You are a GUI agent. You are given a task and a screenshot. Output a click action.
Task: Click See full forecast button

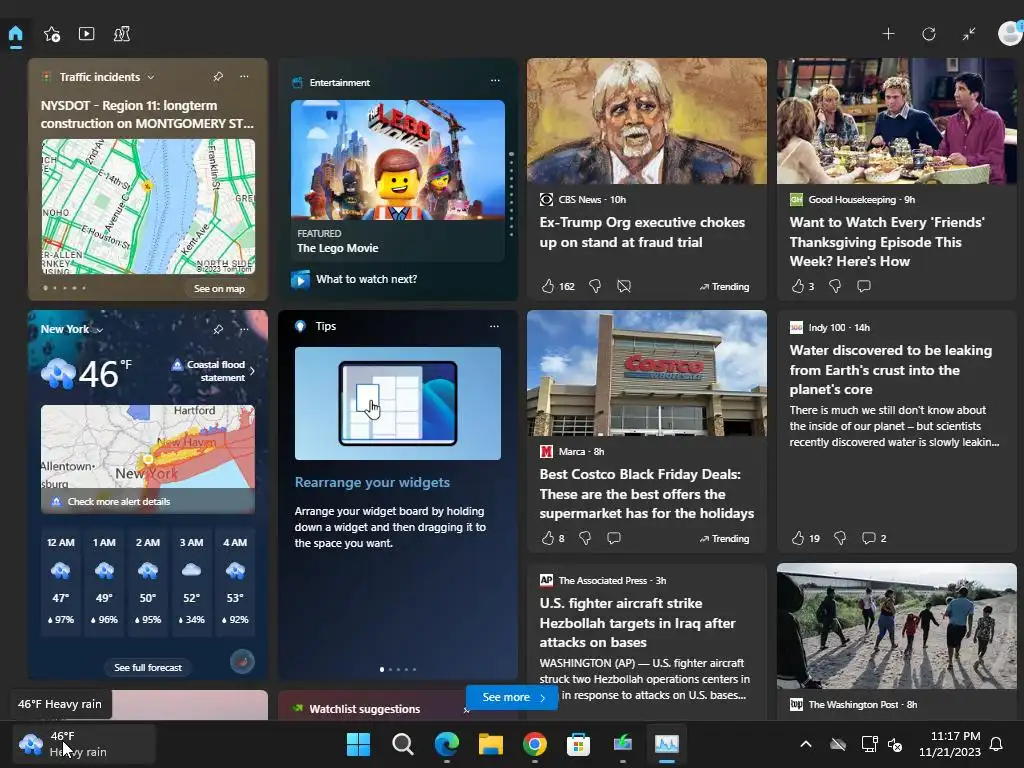[148, 667]
